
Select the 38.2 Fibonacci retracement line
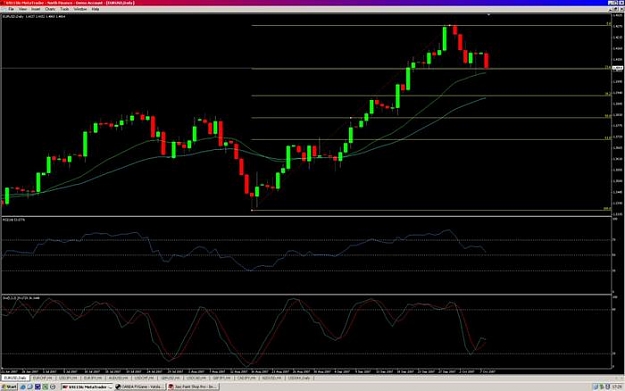click(x=431, y=96)
